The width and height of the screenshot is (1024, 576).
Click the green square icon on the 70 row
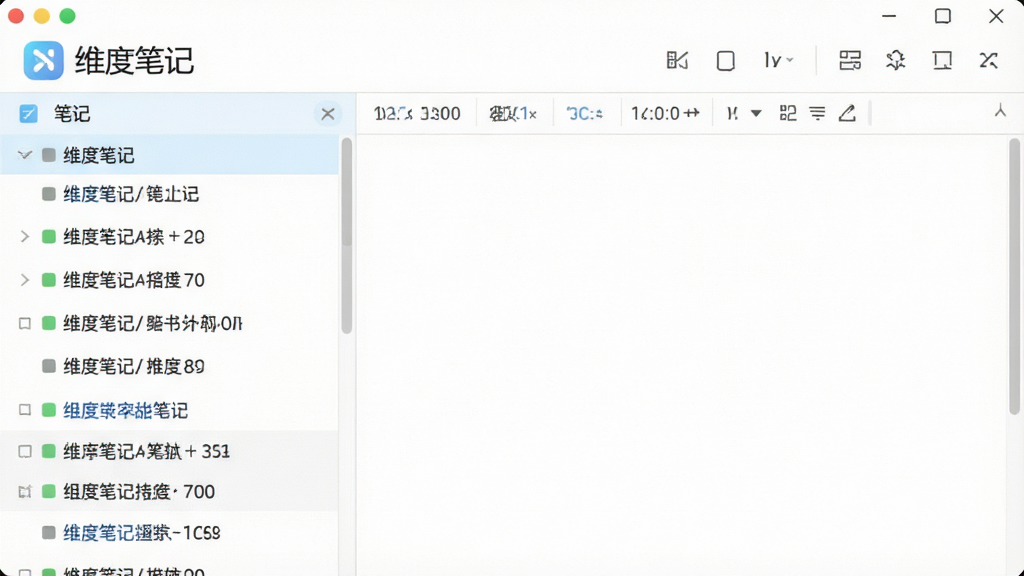click(48, 280)
